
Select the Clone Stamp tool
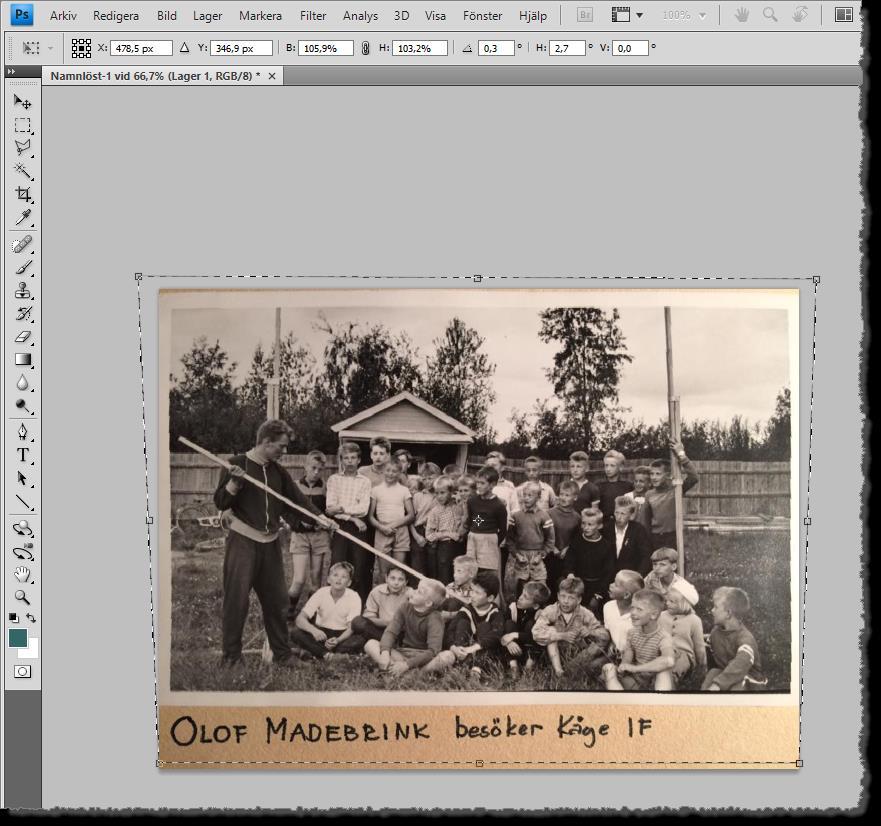pos(22,291)
